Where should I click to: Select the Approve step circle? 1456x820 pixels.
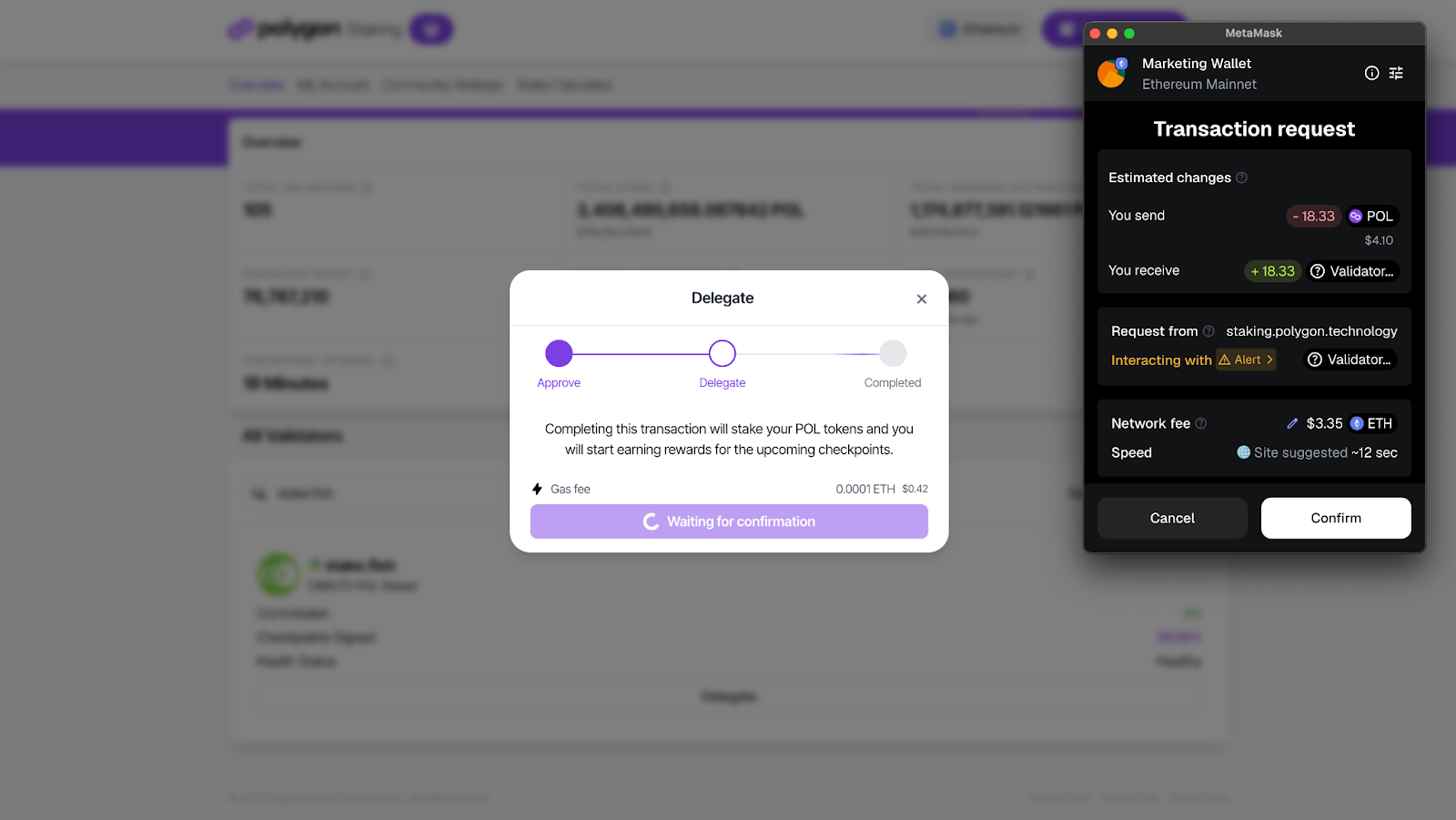coord(559,353)
